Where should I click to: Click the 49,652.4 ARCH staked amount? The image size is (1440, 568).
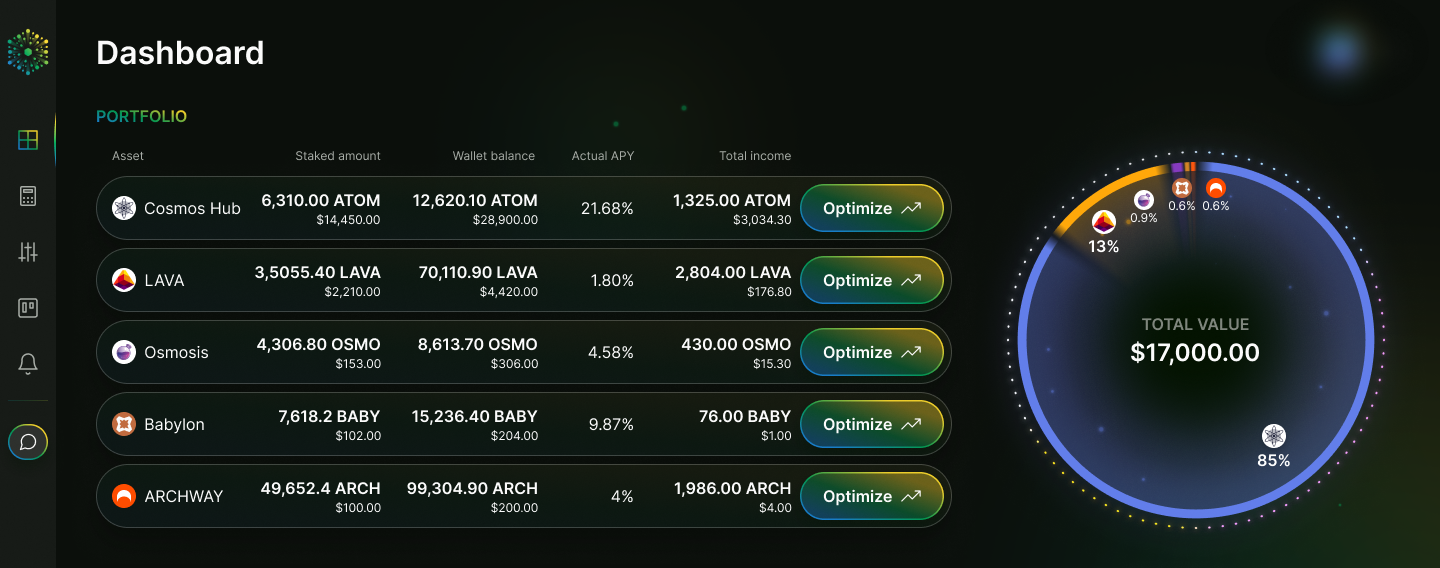click(x=320, y=489)
